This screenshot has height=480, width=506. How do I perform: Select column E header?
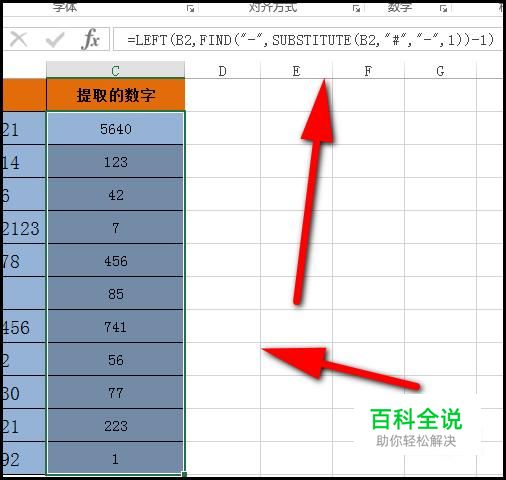[296, 71]
